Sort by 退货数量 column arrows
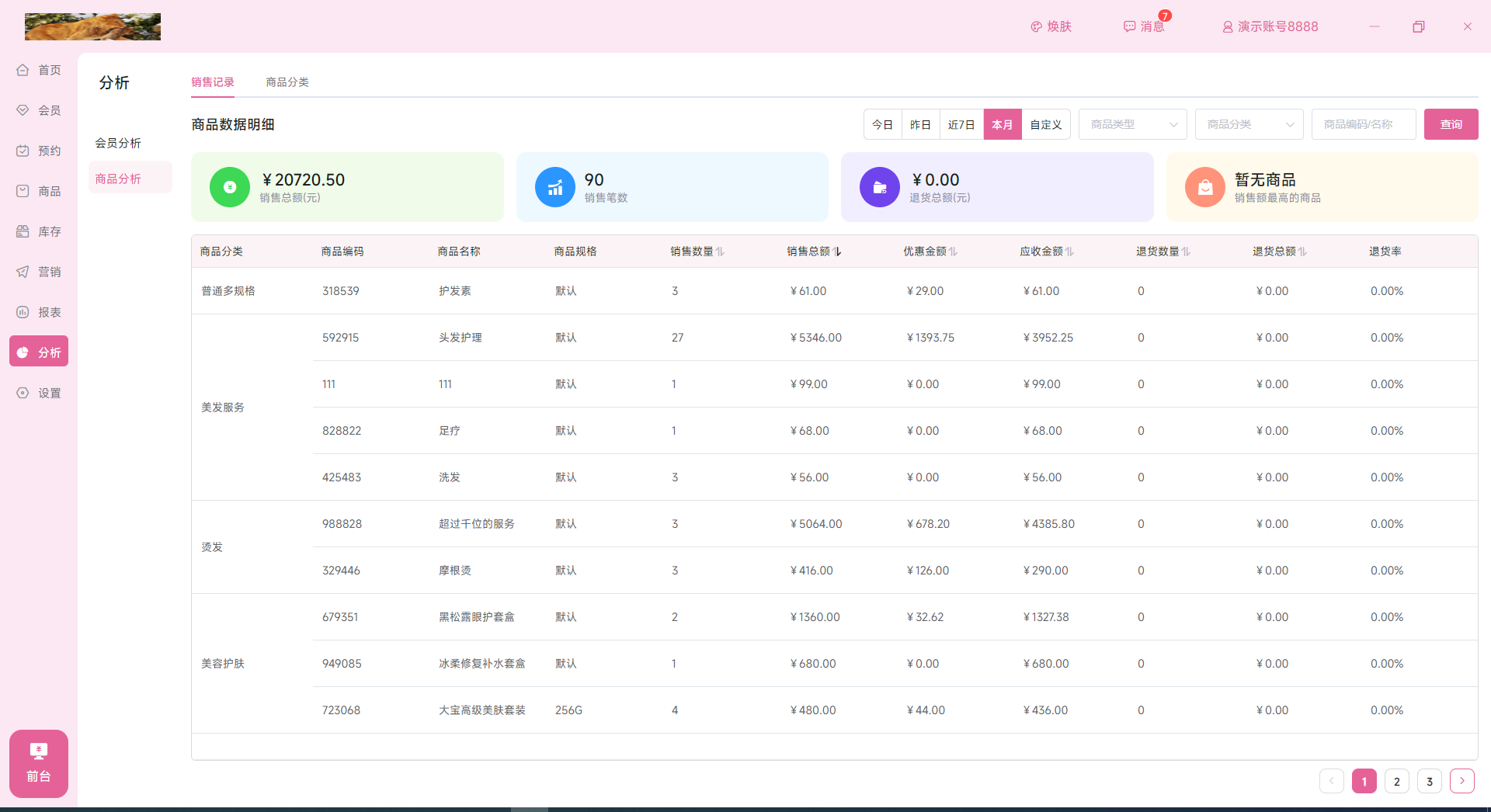The width and height of the screenshot is (1491, 812). point(1187,252)
